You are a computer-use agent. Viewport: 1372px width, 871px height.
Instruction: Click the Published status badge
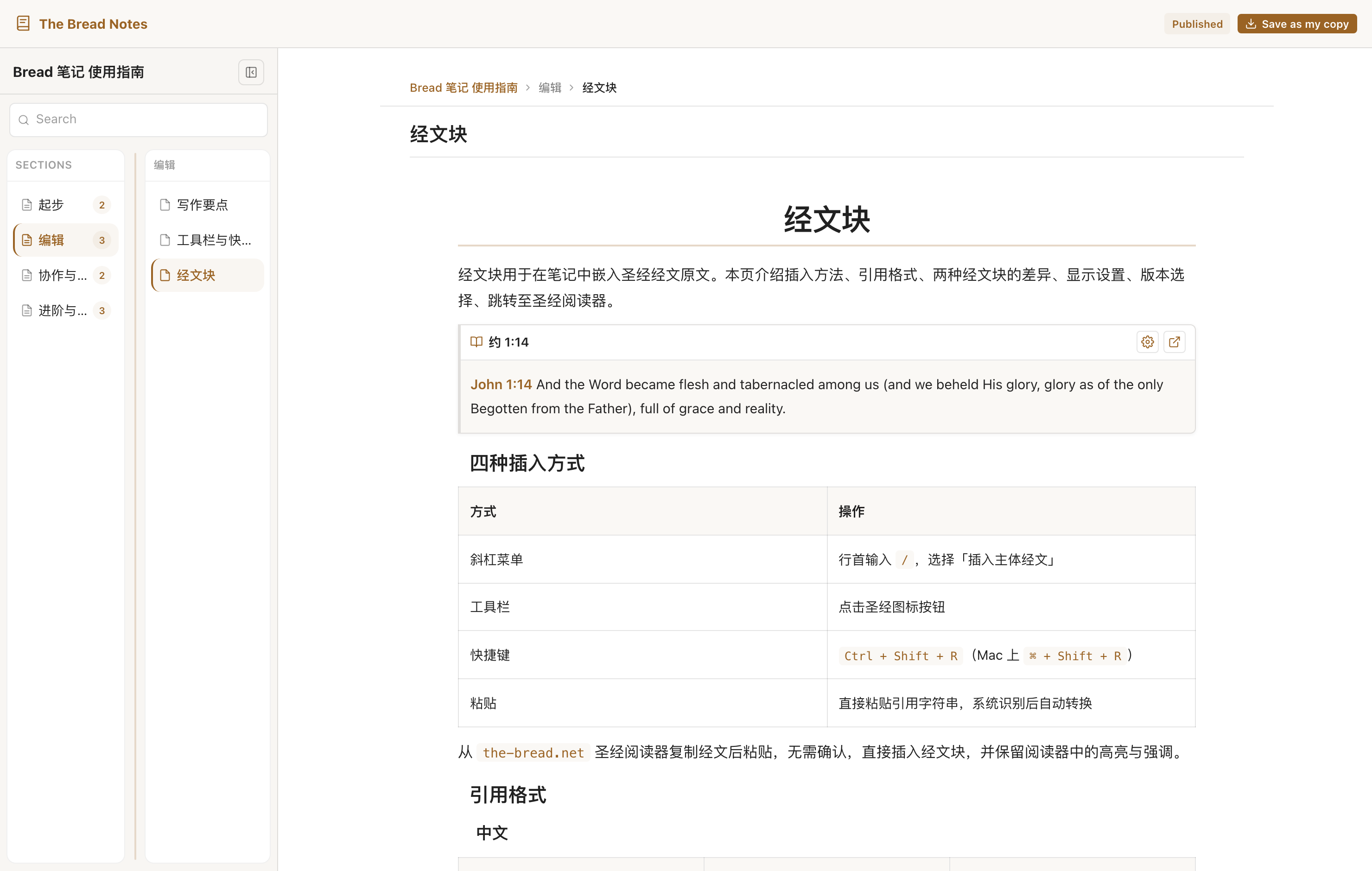coord(1197,24)
